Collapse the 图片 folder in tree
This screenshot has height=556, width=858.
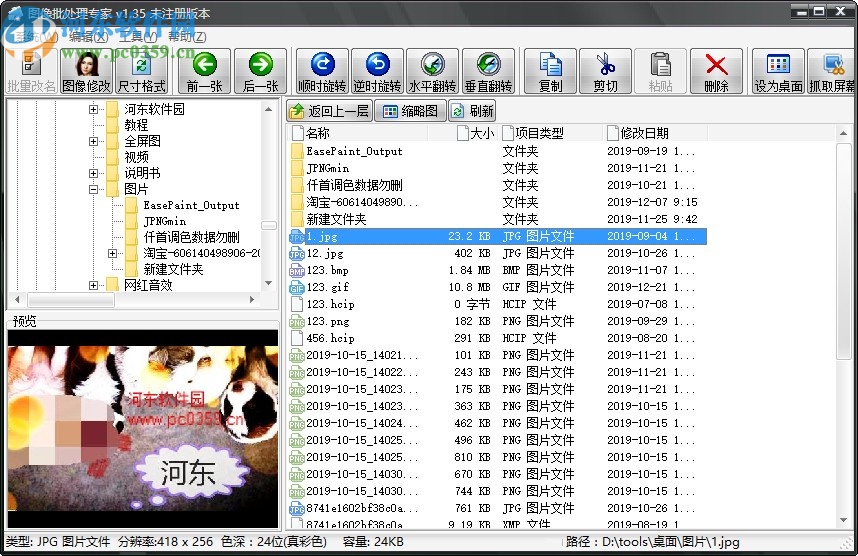point(94,189)
